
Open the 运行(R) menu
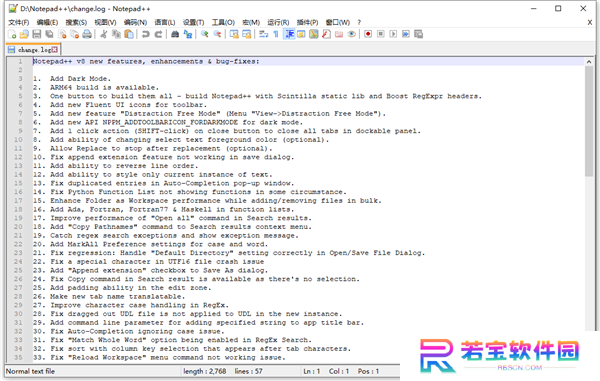278,22
